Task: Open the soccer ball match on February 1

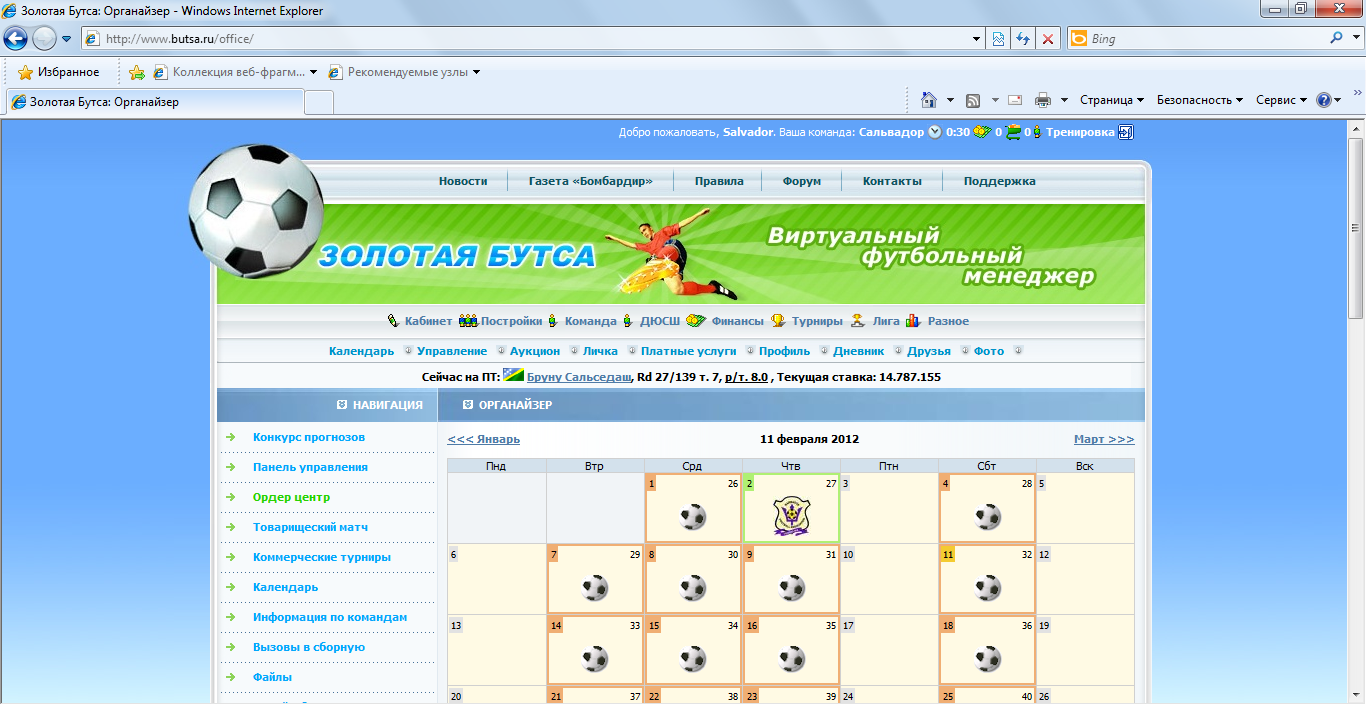Action: pyautogui.click(x=693, y=517)
